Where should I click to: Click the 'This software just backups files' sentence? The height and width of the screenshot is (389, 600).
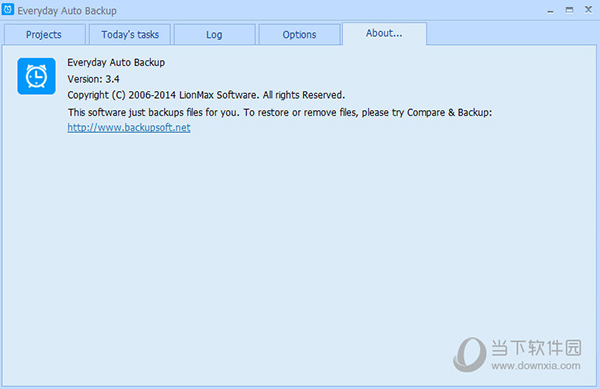click(x=280, y=112)
